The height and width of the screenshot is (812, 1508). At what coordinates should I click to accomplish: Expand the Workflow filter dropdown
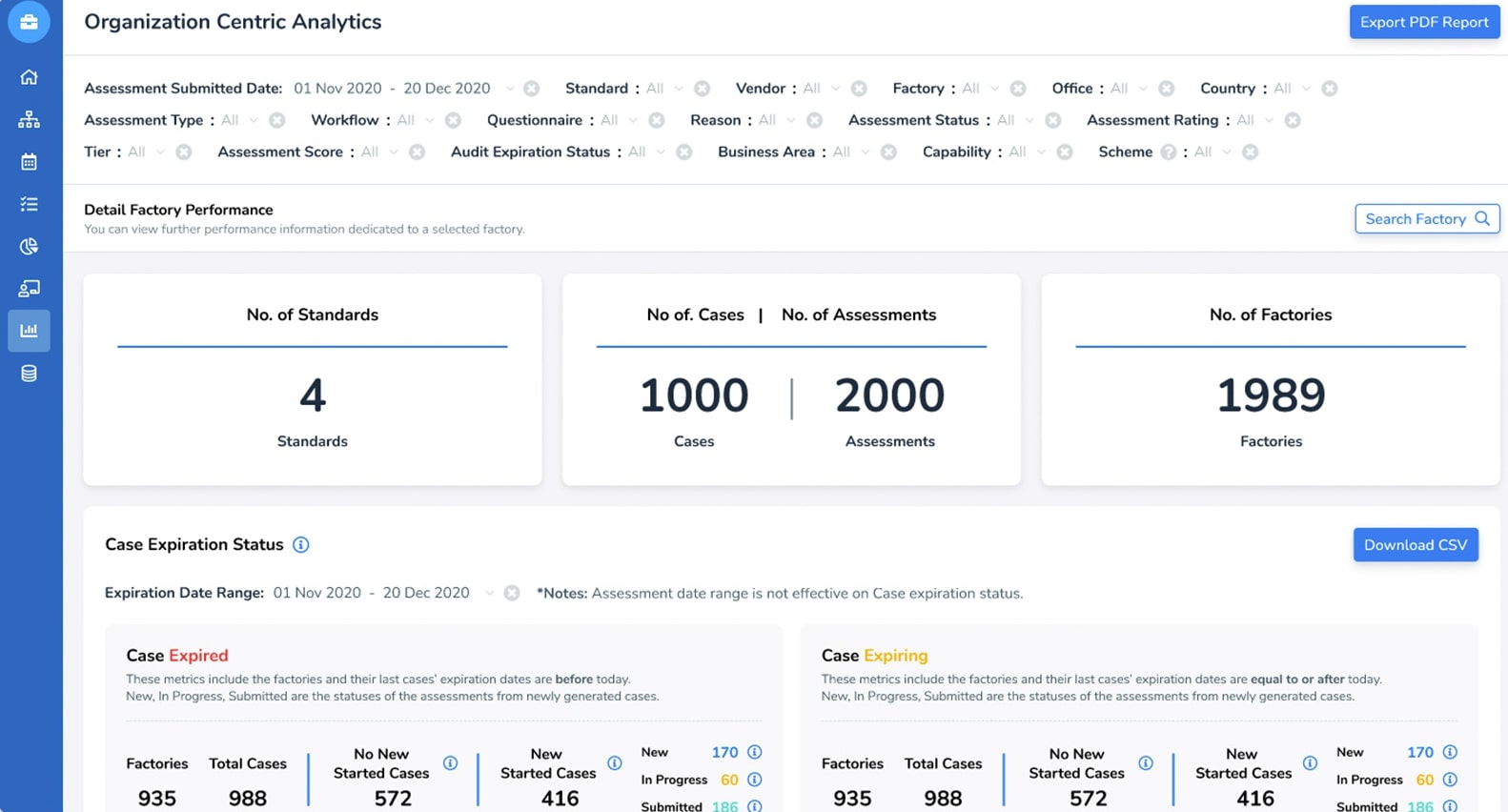point(430,120)
